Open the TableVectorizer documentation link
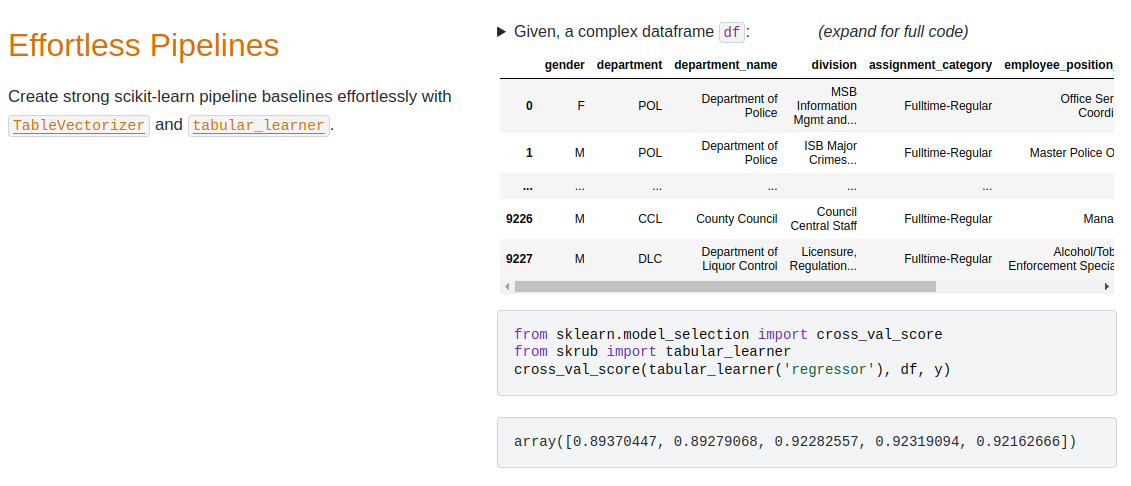 point(79,126)
